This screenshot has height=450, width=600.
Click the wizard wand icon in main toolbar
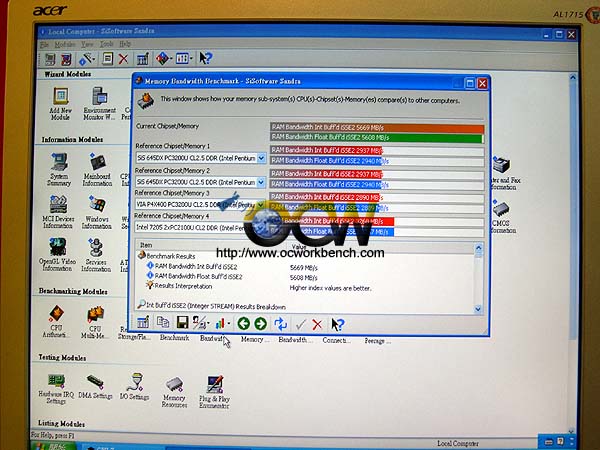[x=86, y=59]
